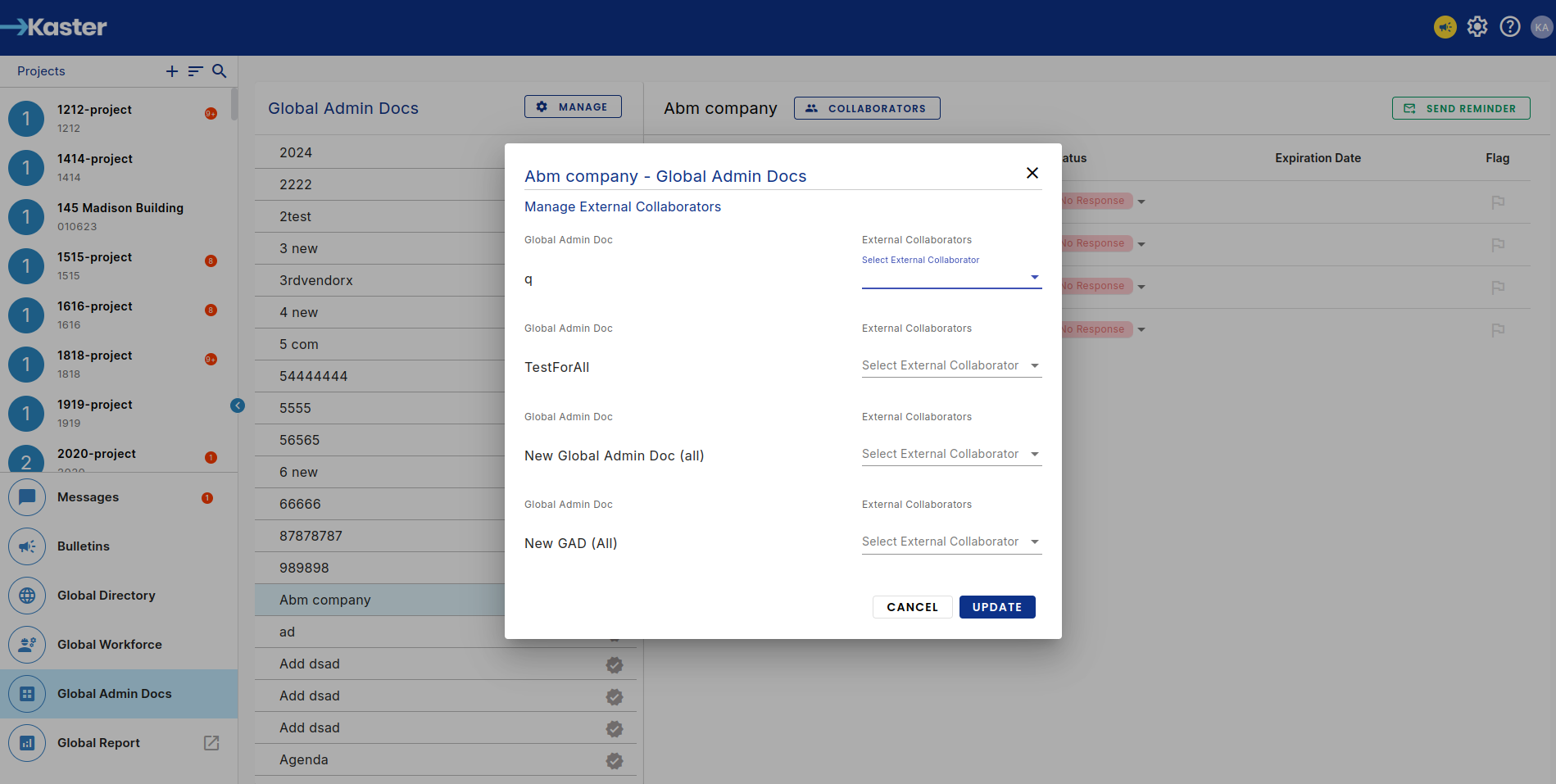Click the add project plus icon
The width and height of the screenshot is (1556, 784).
(172, 71)
